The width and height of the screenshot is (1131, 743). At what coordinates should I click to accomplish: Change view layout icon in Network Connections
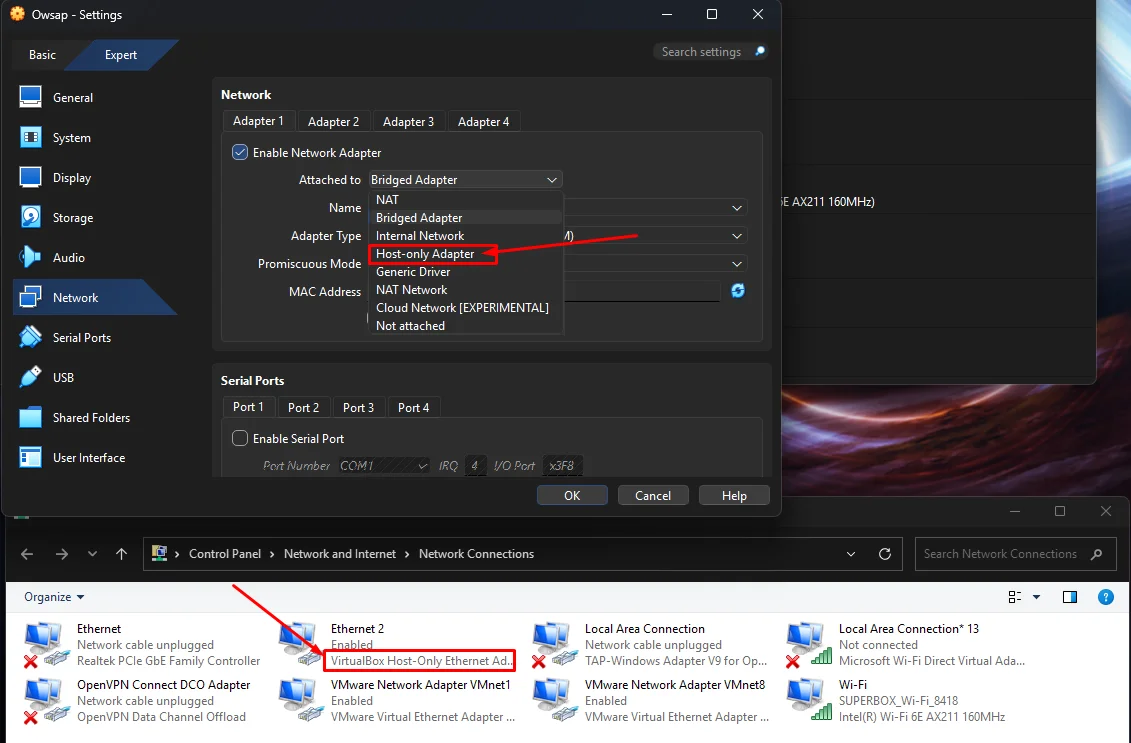tap(1015, 597)
